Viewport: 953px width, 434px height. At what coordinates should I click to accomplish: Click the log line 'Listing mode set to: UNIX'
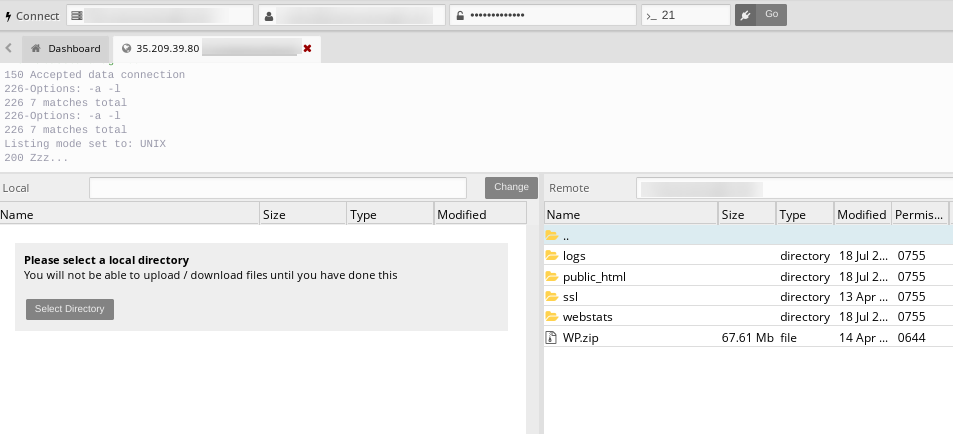point(85,144)
